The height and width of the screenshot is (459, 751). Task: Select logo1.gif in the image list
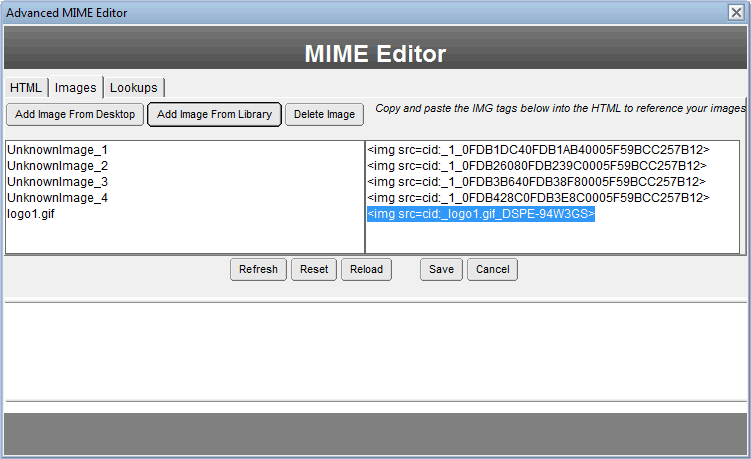pyautogui.click(x=31, y=214)
